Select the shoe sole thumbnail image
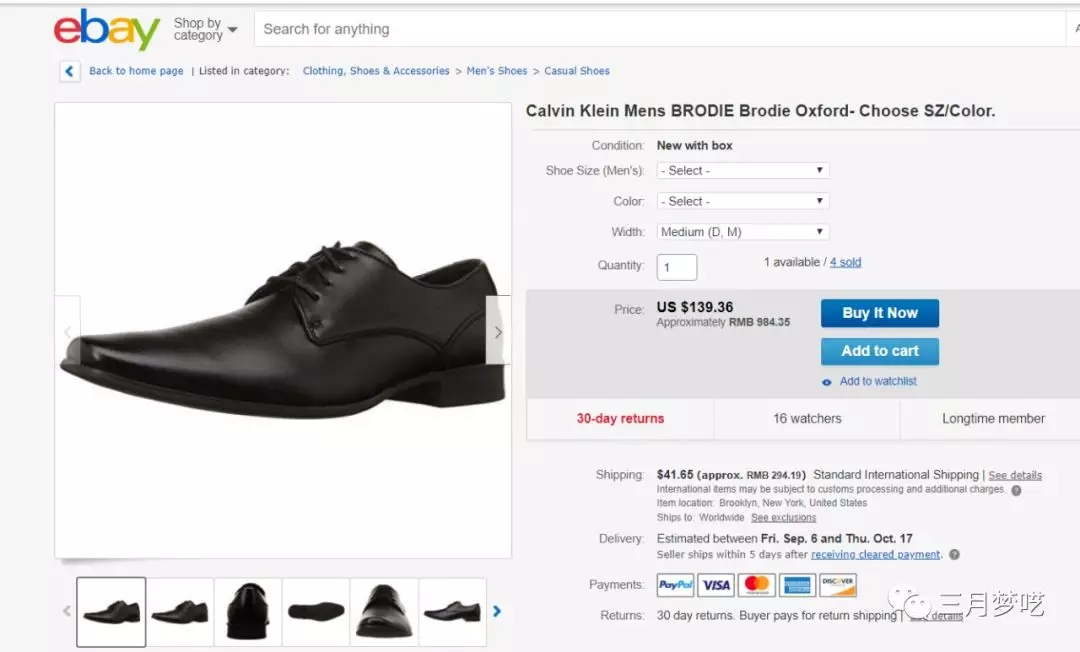The image size is (1080, 652). pos(315,611)
